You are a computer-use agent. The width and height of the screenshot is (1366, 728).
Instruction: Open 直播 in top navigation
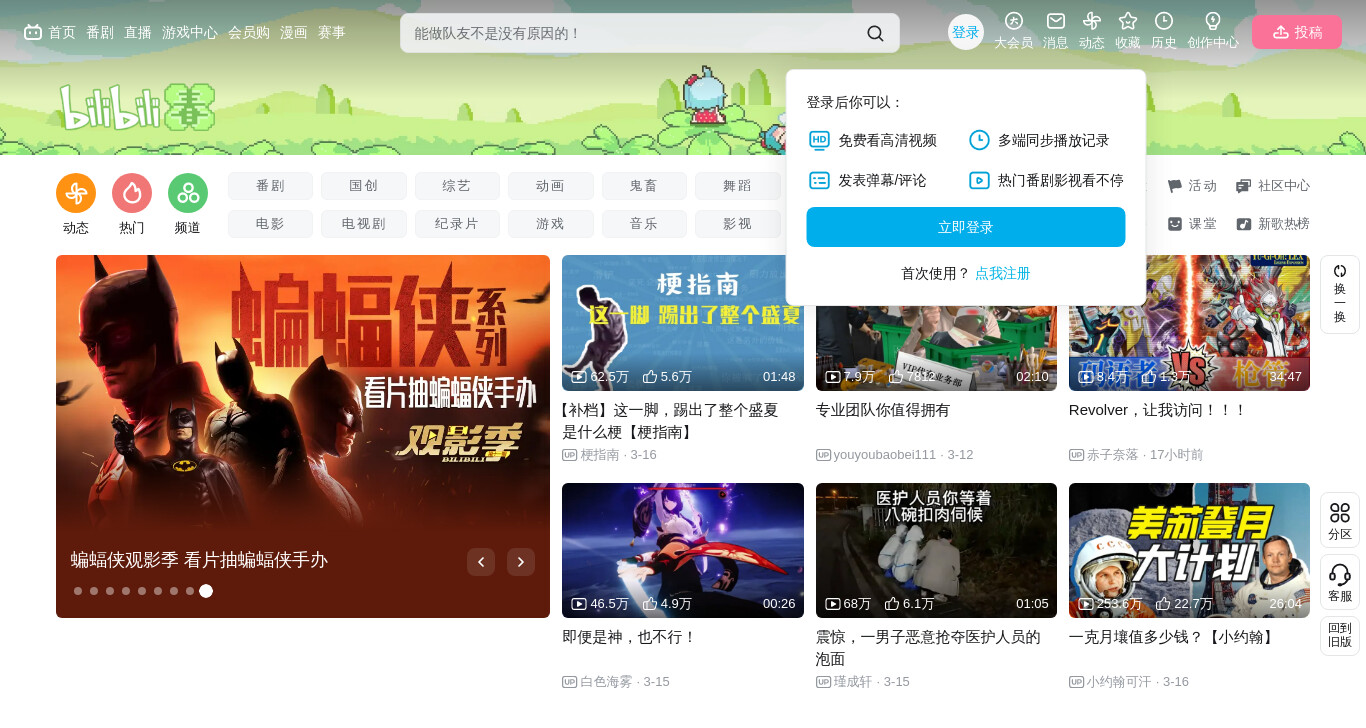pos(138,32)
